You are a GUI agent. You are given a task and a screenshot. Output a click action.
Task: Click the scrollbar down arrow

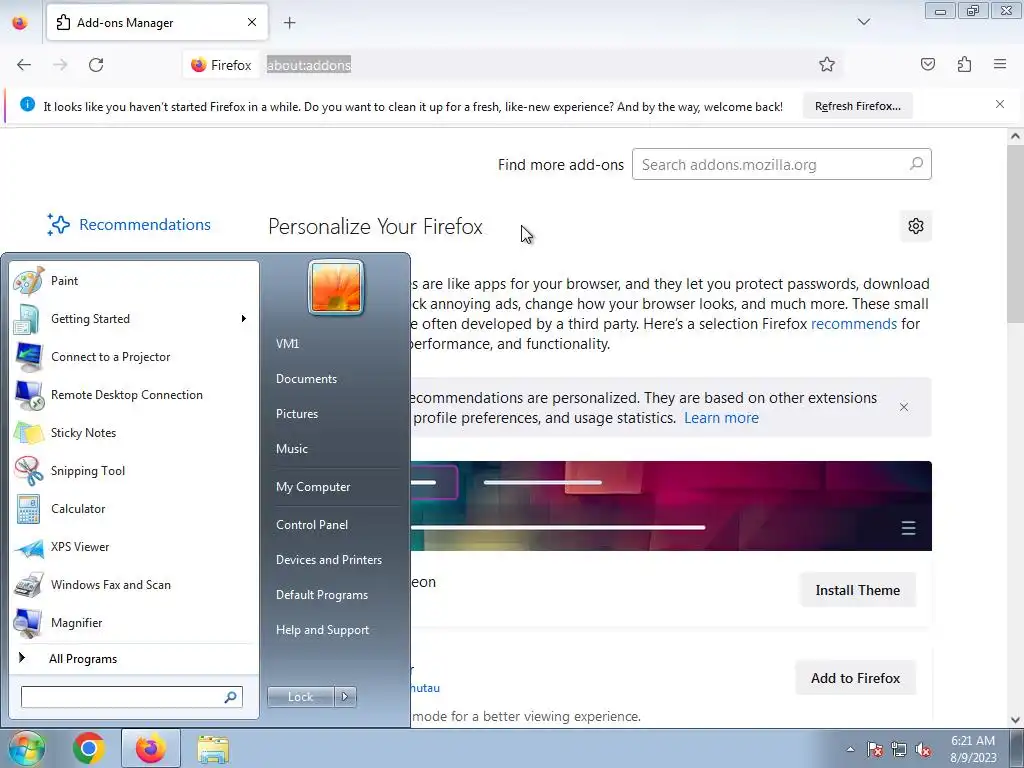(1015, 720)
